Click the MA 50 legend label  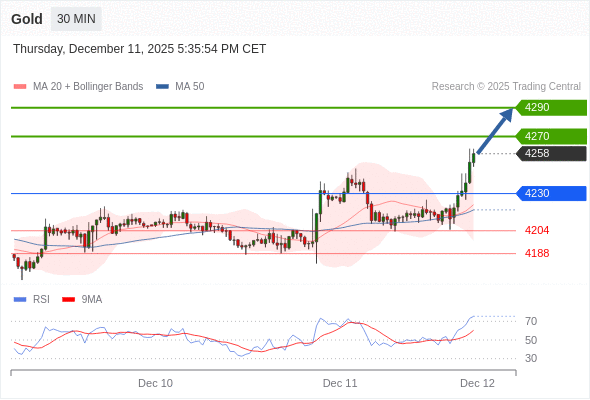(x=190, y=87)
